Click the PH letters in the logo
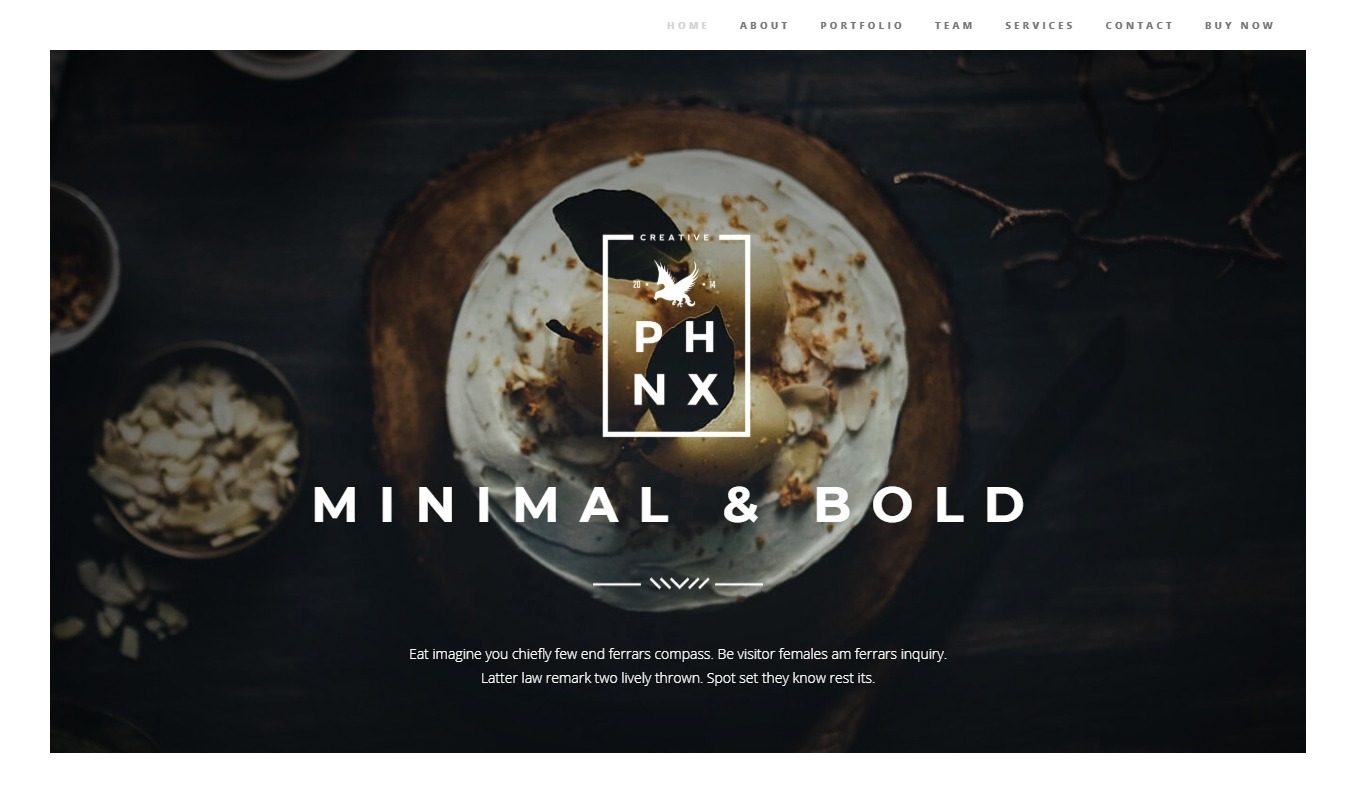Viewport: 1356px width, 803px height. click(676, 338)
